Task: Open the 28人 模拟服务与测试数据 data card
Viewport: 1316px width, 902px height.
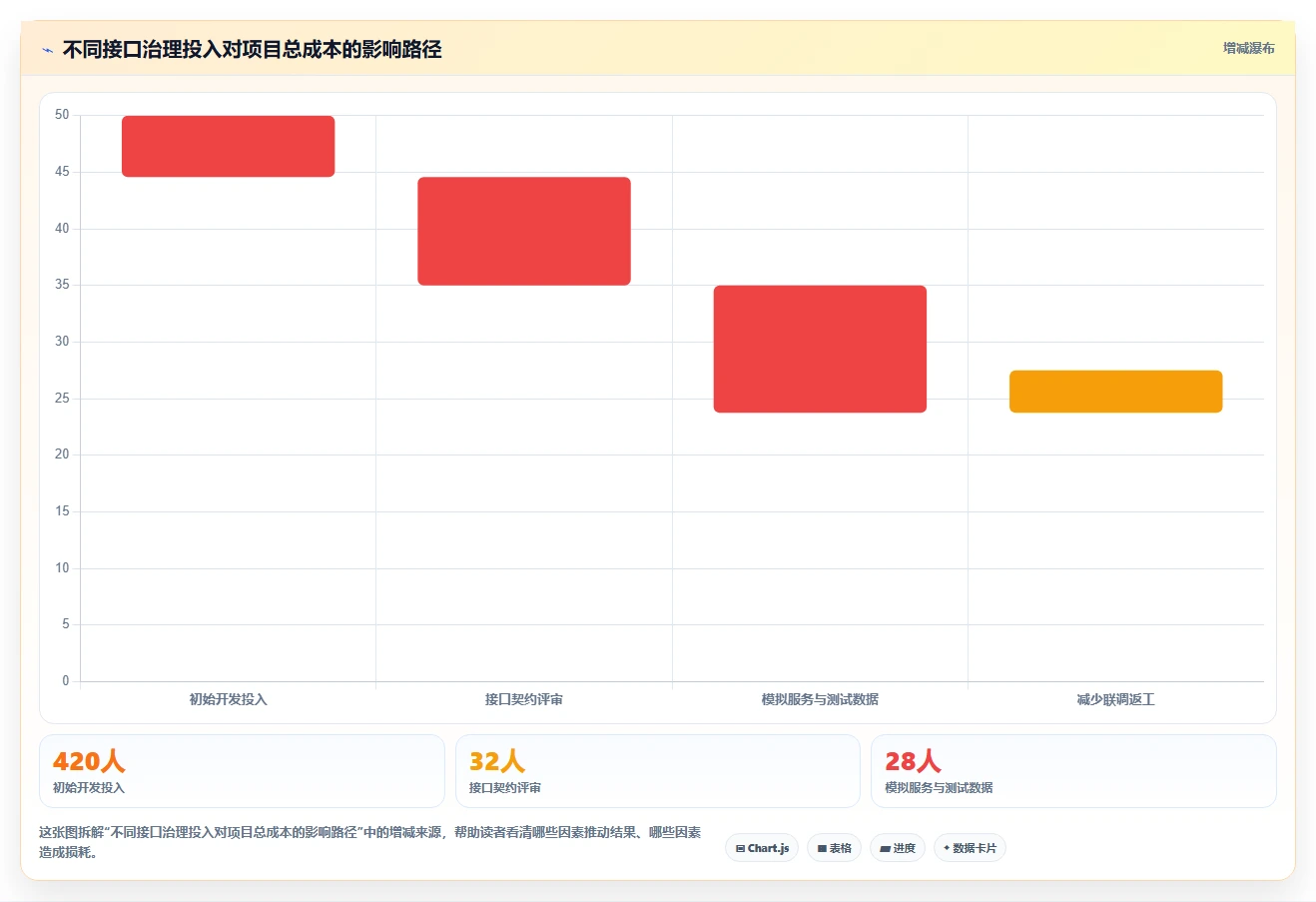Action: coord(1073,771)
